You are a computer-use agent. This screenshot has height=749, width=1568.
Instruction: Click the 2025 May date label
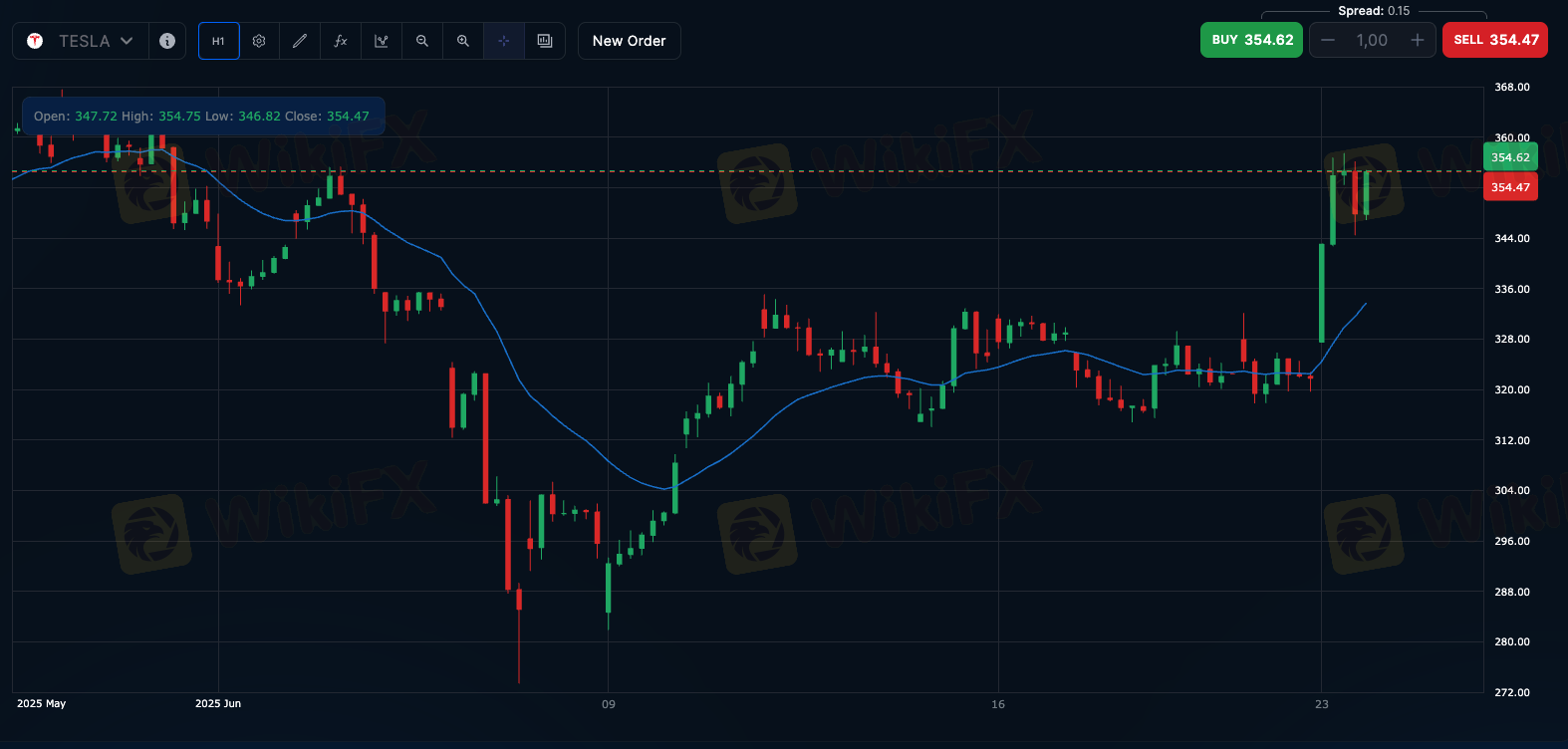(x=42, y=704)
